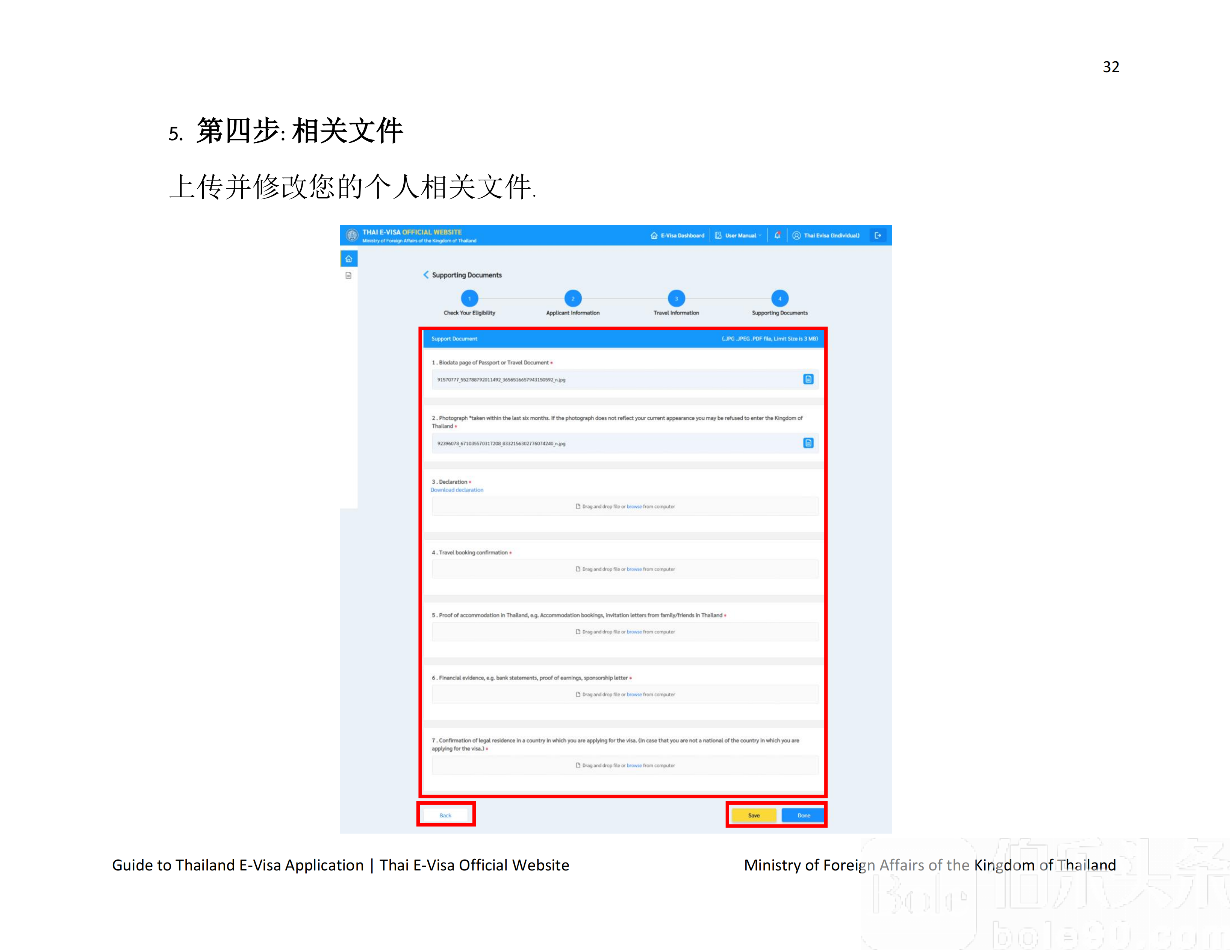This screenshot has width=1232, height=952.
Task: Open the Download declaration link
Action: click(457, 490)
